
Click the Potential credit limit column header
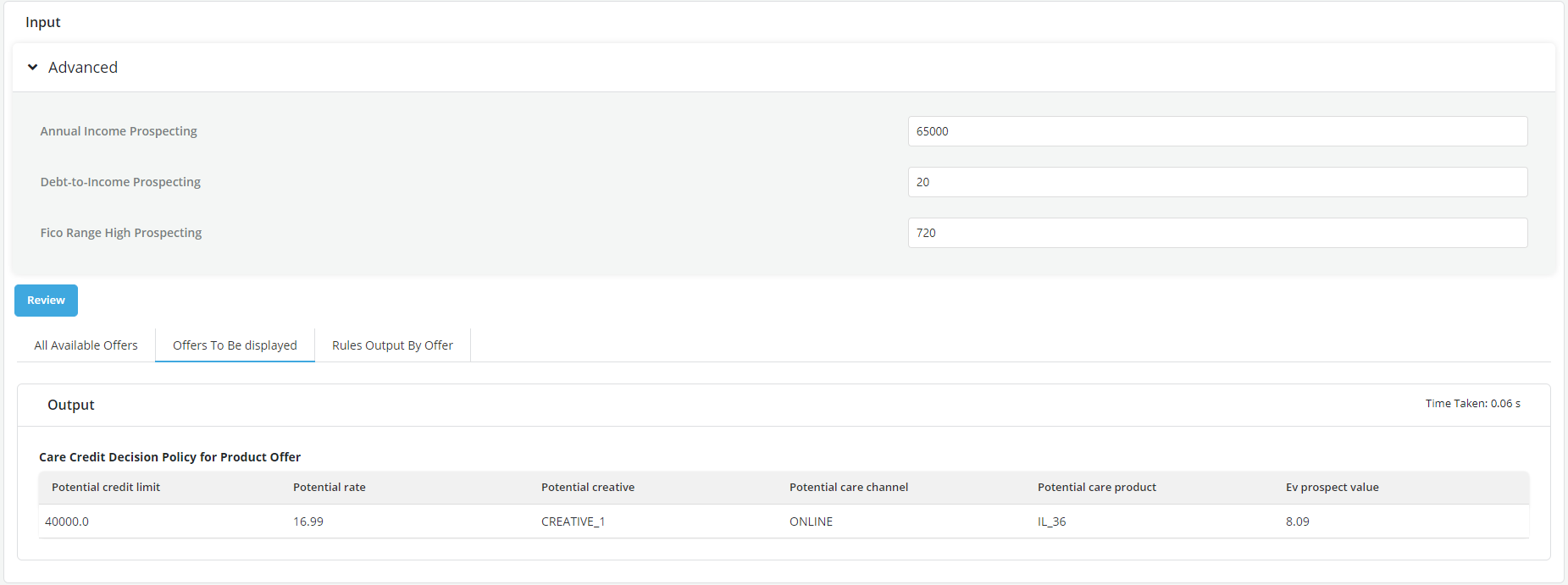point(106,488)
